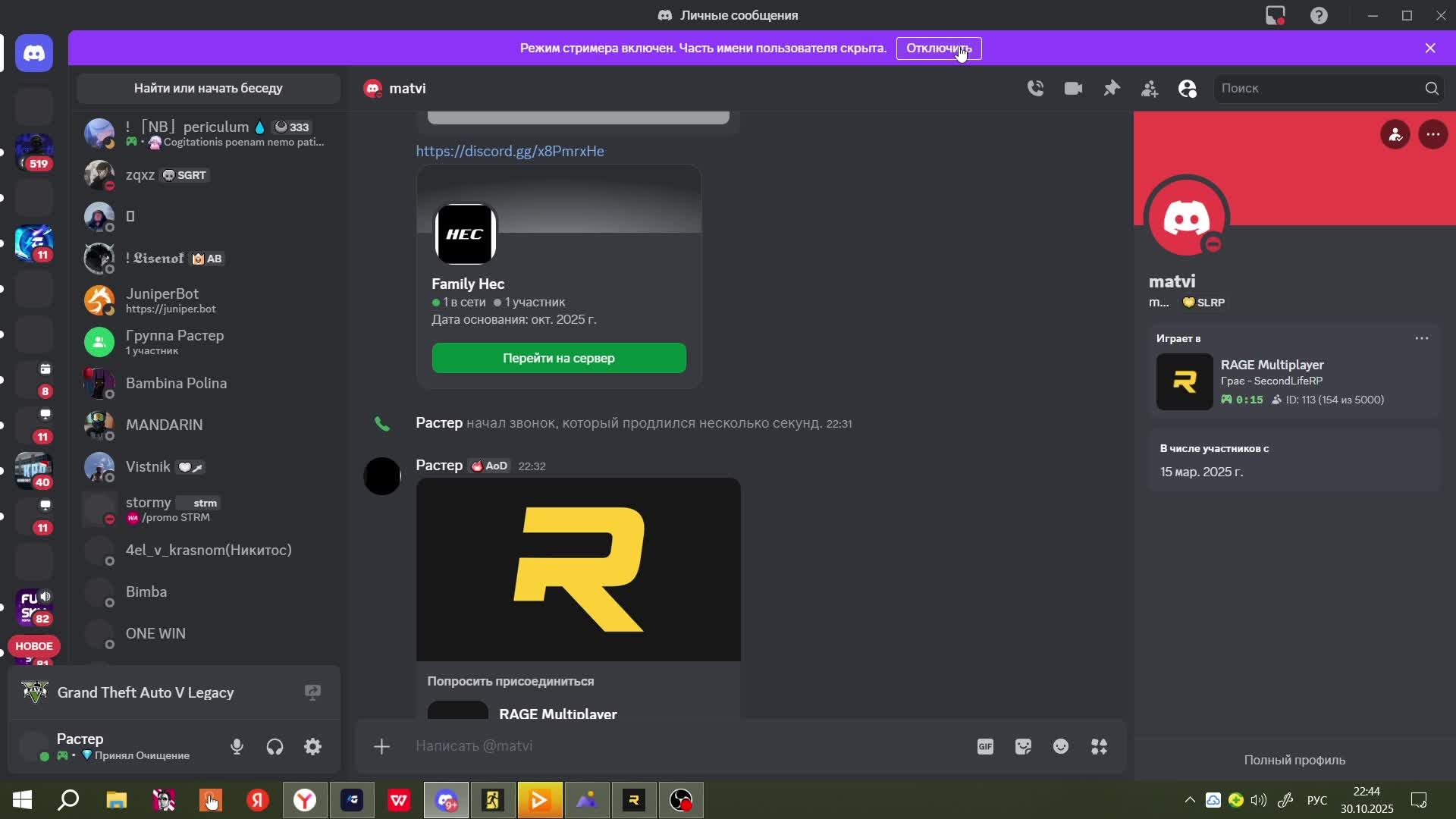Add friends to the DM
This screenshot has height=819, width=1456.
1150,89
